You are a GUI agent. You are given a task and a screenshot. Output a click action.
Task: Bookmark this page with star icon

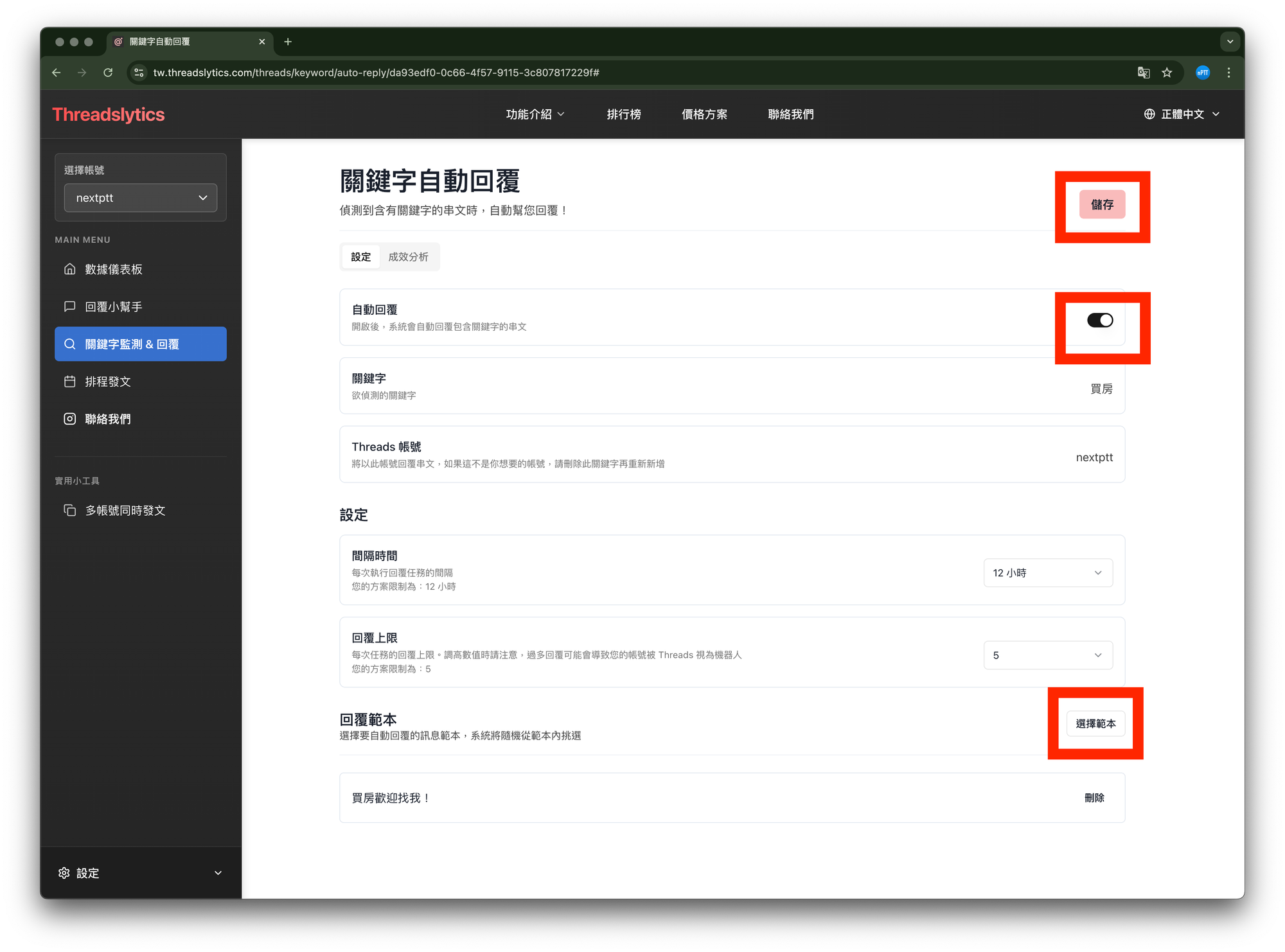(1167, 73)
